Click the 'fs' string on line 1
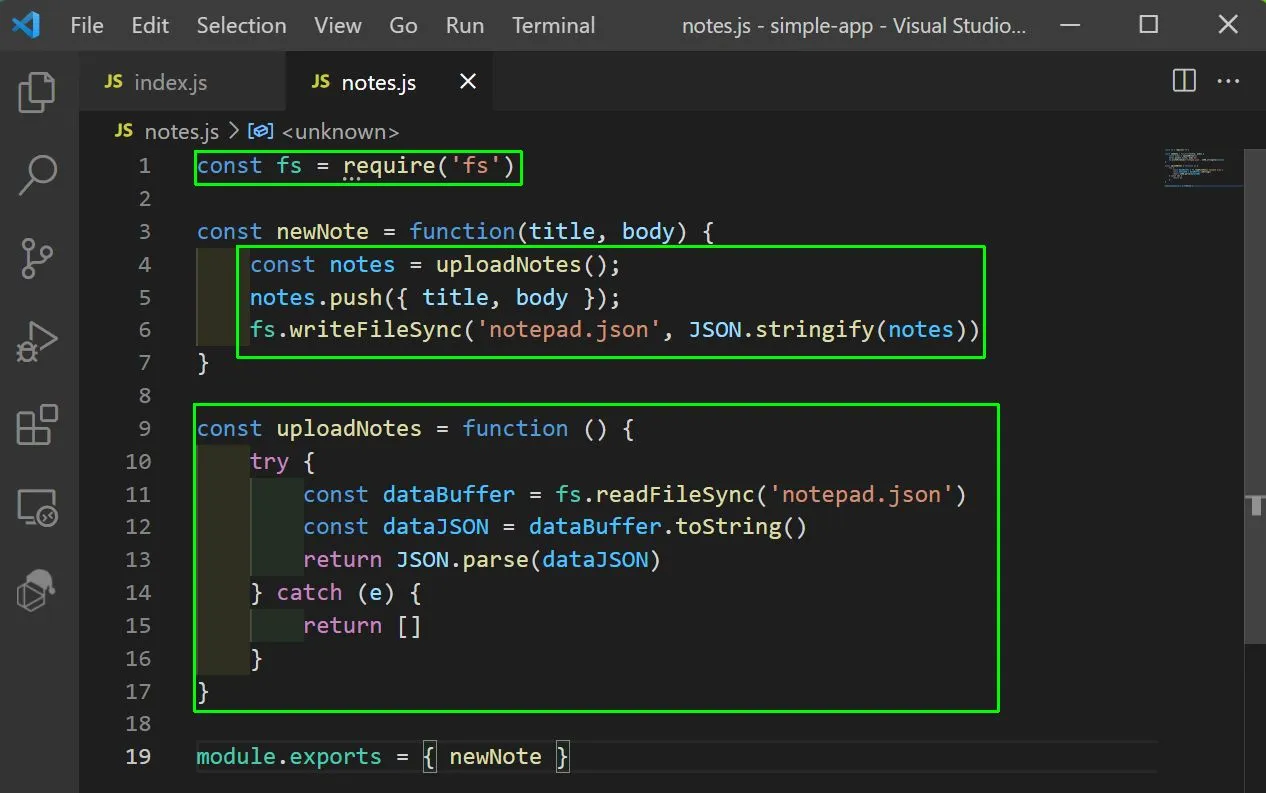This screenshot has width=1266, height=793. click(475, 166)
